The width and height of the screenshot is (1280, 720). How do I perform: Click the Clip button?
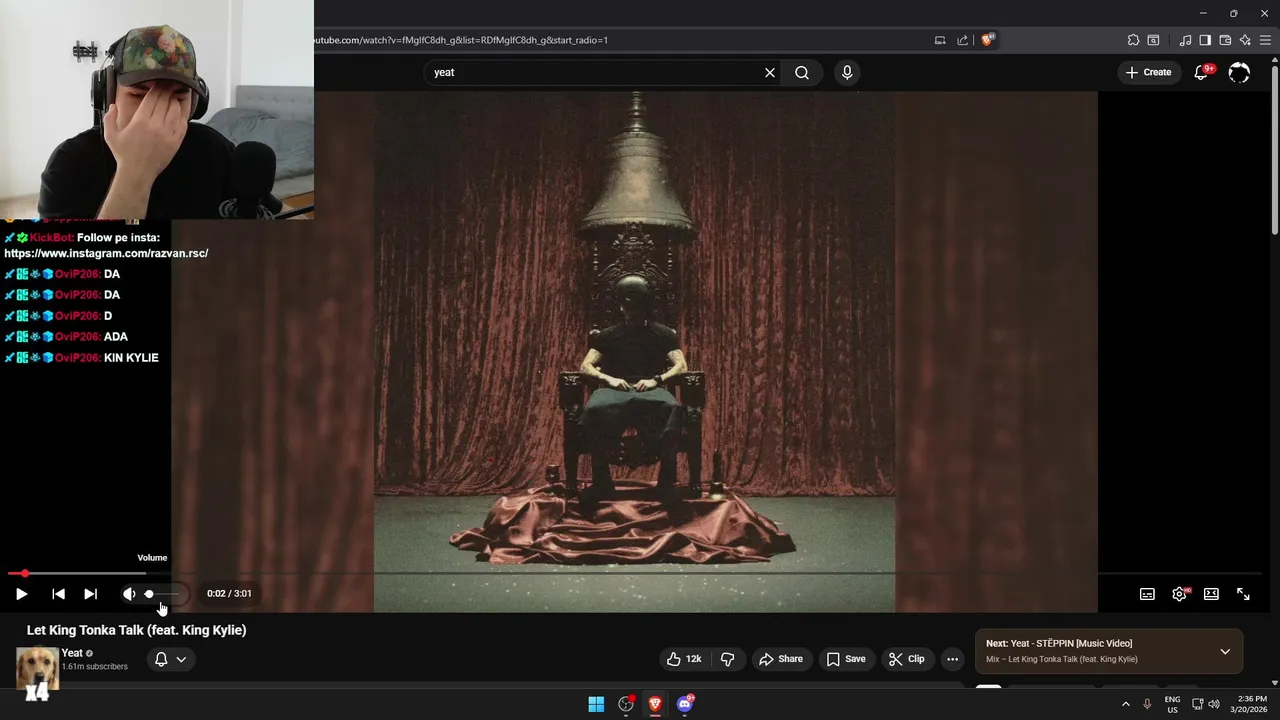click(907, 659)
